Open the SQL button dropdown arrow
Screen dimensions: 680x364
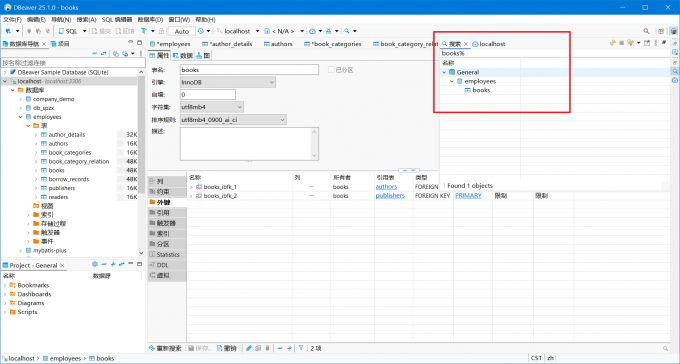pos(84,31)
